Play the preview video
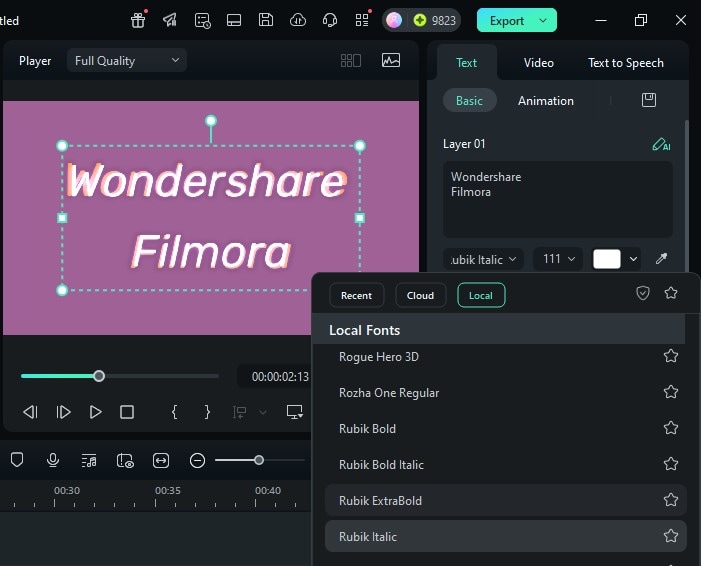 point(95,412)
